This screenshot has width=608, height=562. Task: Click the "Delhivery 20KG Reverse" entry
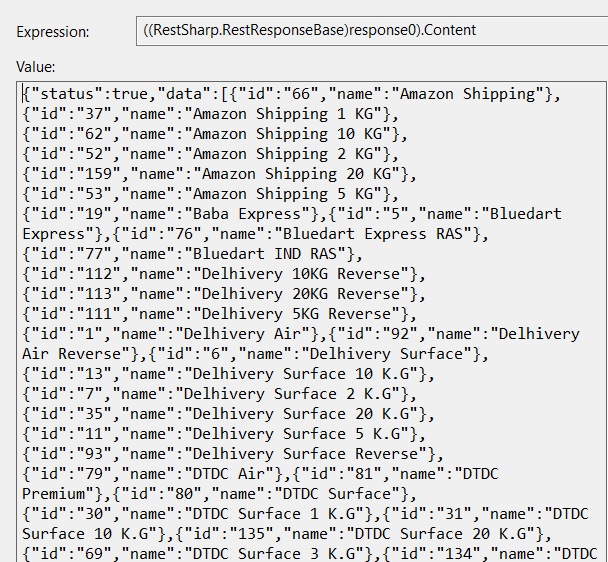pos(224,294)
